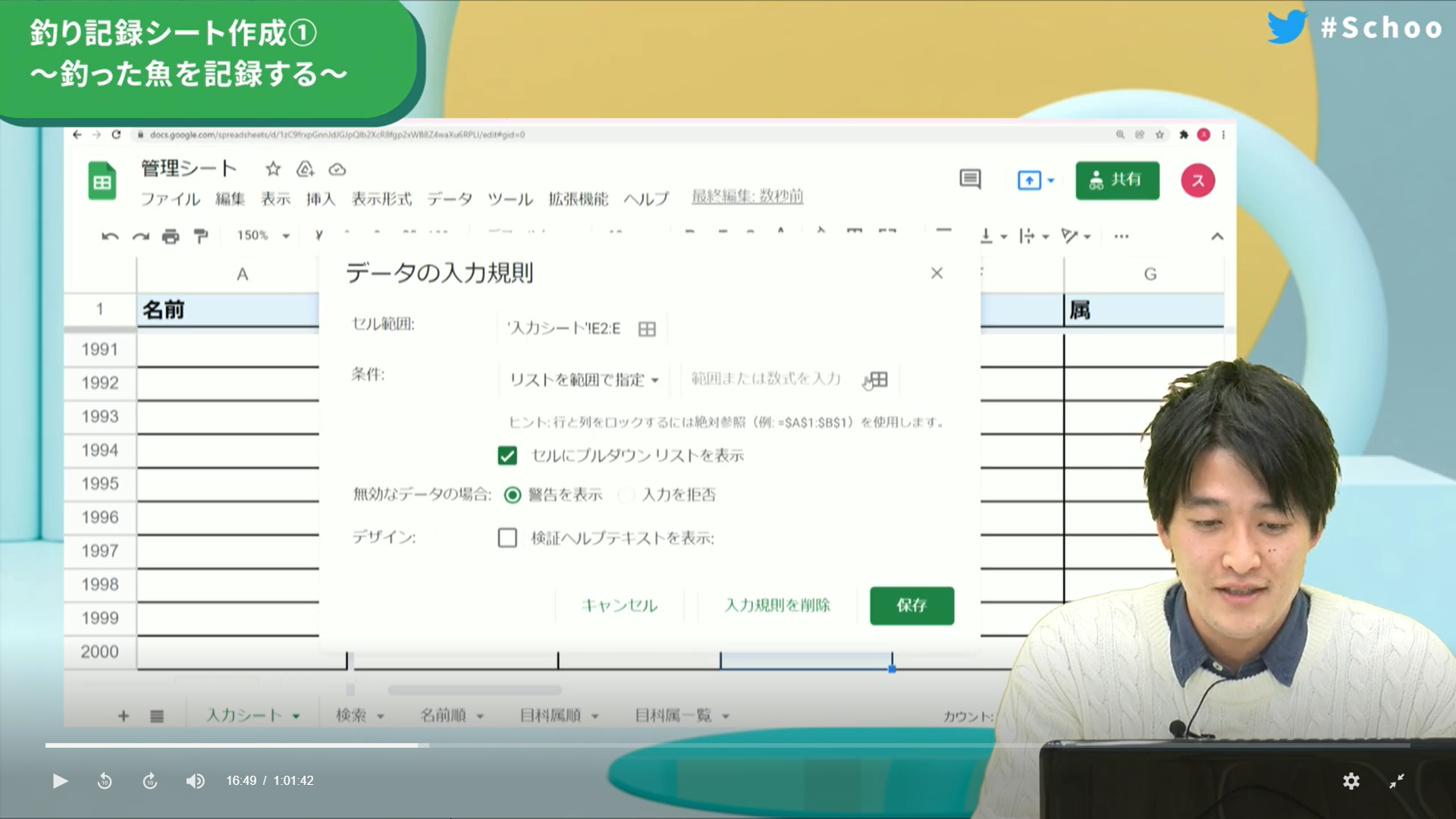
Task: Select the 警告を表示 radio button
Action: point(513,495)
